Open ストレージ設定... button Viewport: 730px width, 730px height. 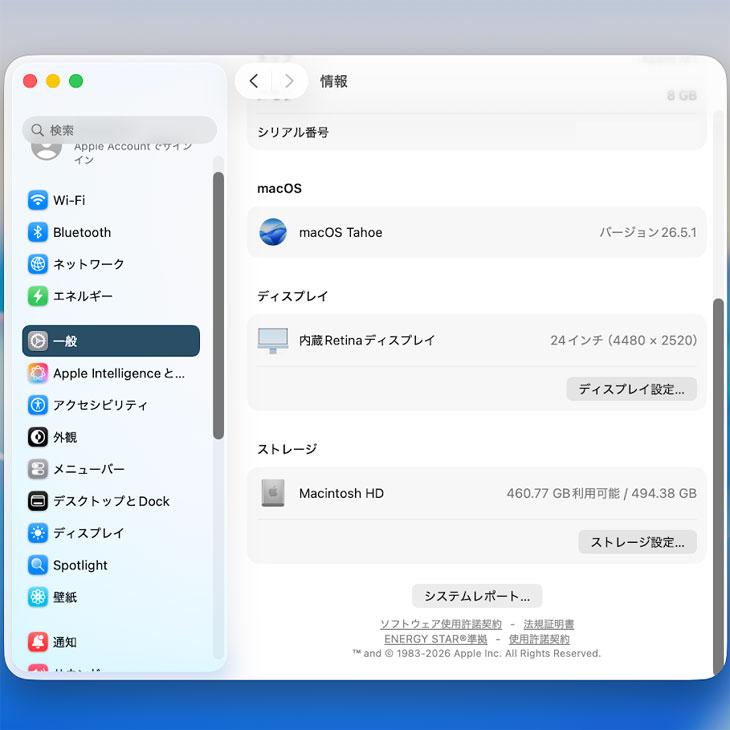(x=637, y=542)
